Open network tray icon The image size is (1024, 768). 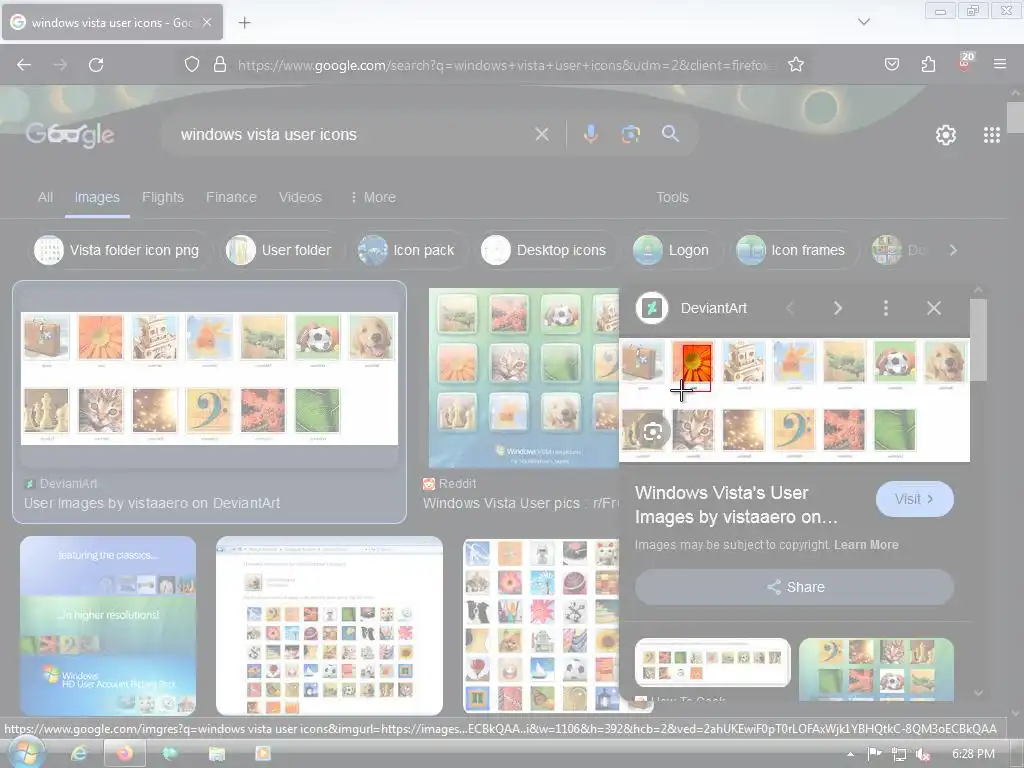(899, 754)
